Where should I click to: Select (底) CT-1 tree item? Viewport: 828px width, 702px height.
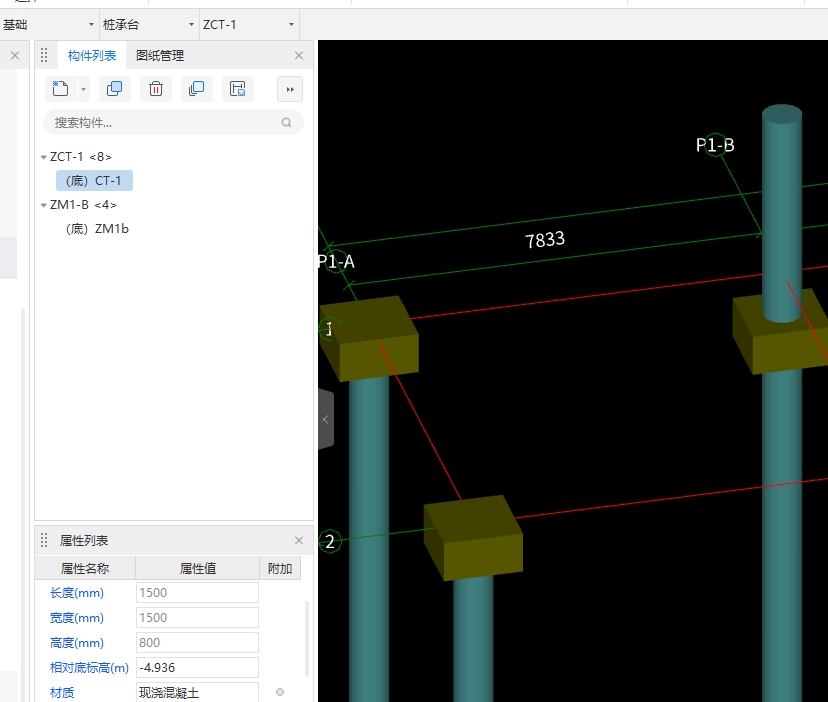tap(95, 181)
